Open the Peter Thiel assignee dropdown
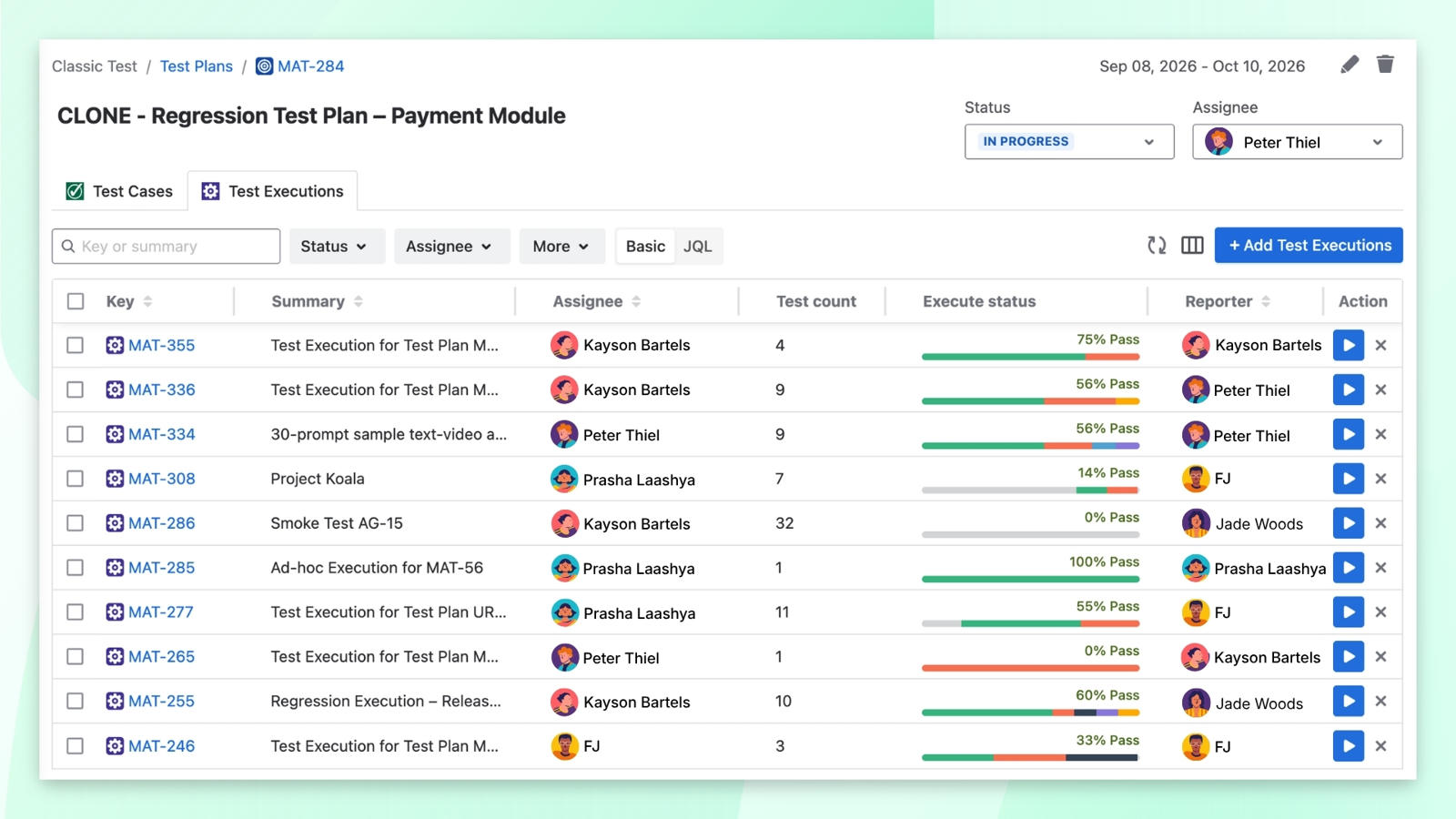 coord(1298,142)
